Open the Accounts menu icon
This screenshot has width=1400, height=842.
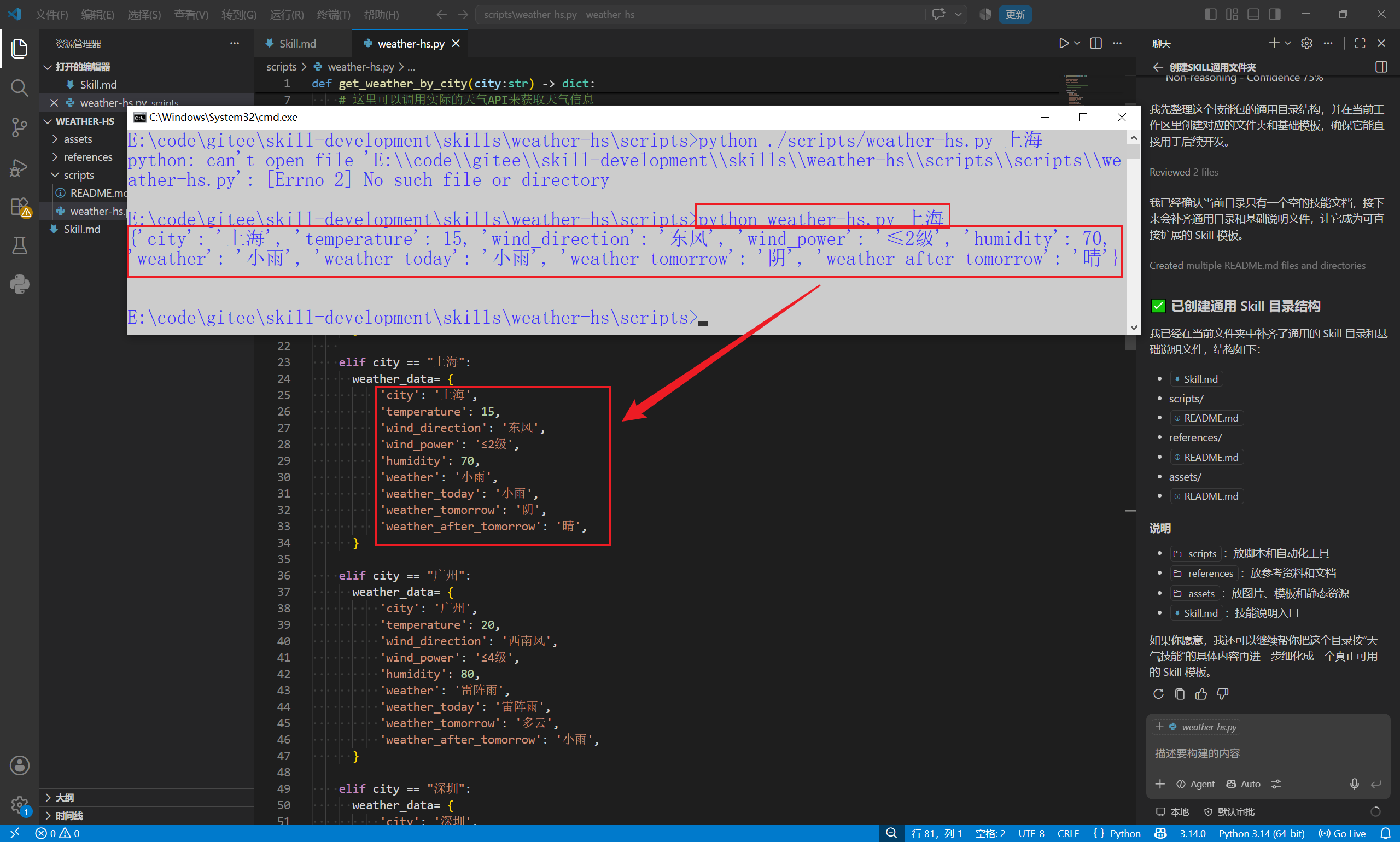(19, 765)
